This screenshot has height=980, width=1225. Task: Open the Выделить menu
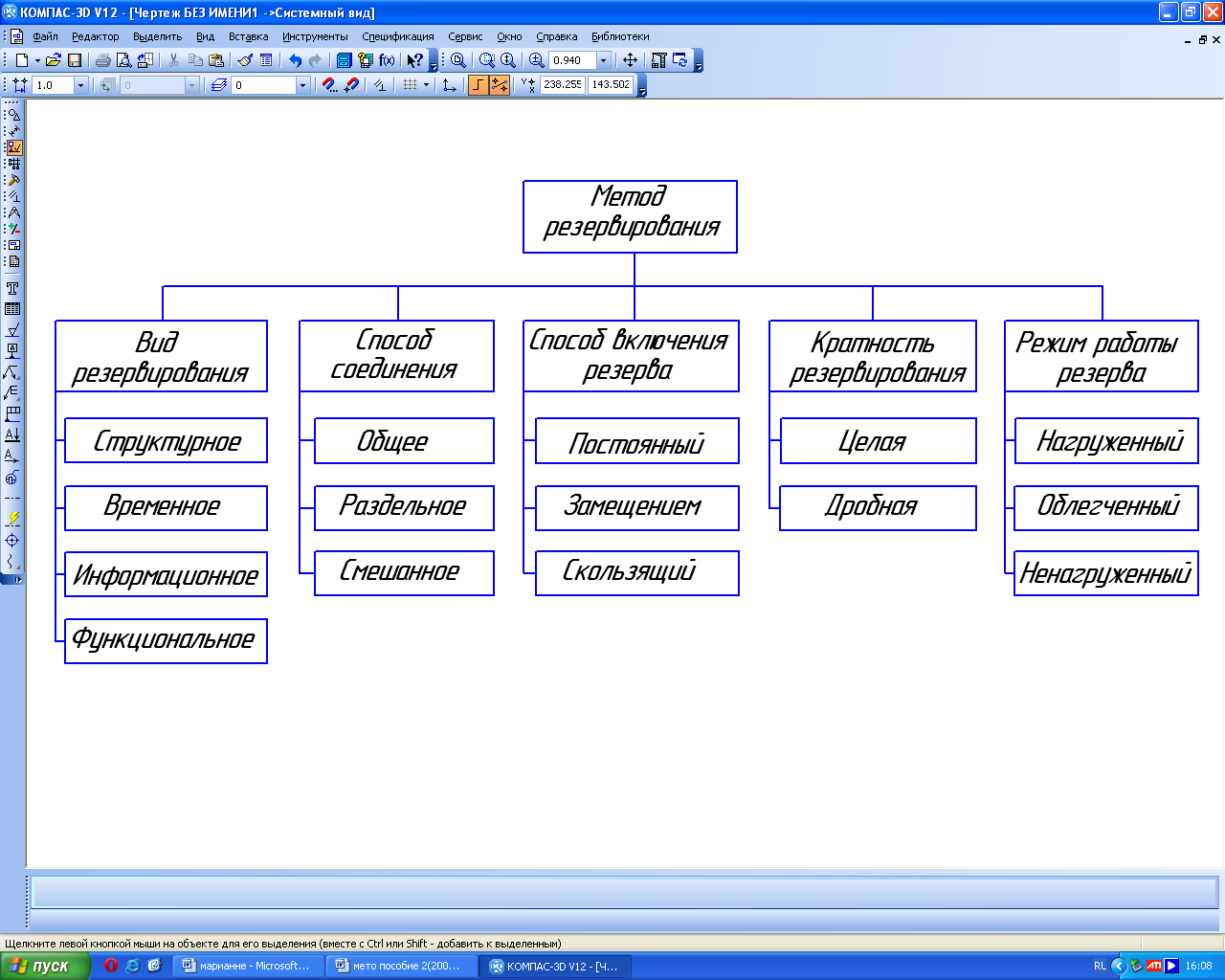pos(157,36)
